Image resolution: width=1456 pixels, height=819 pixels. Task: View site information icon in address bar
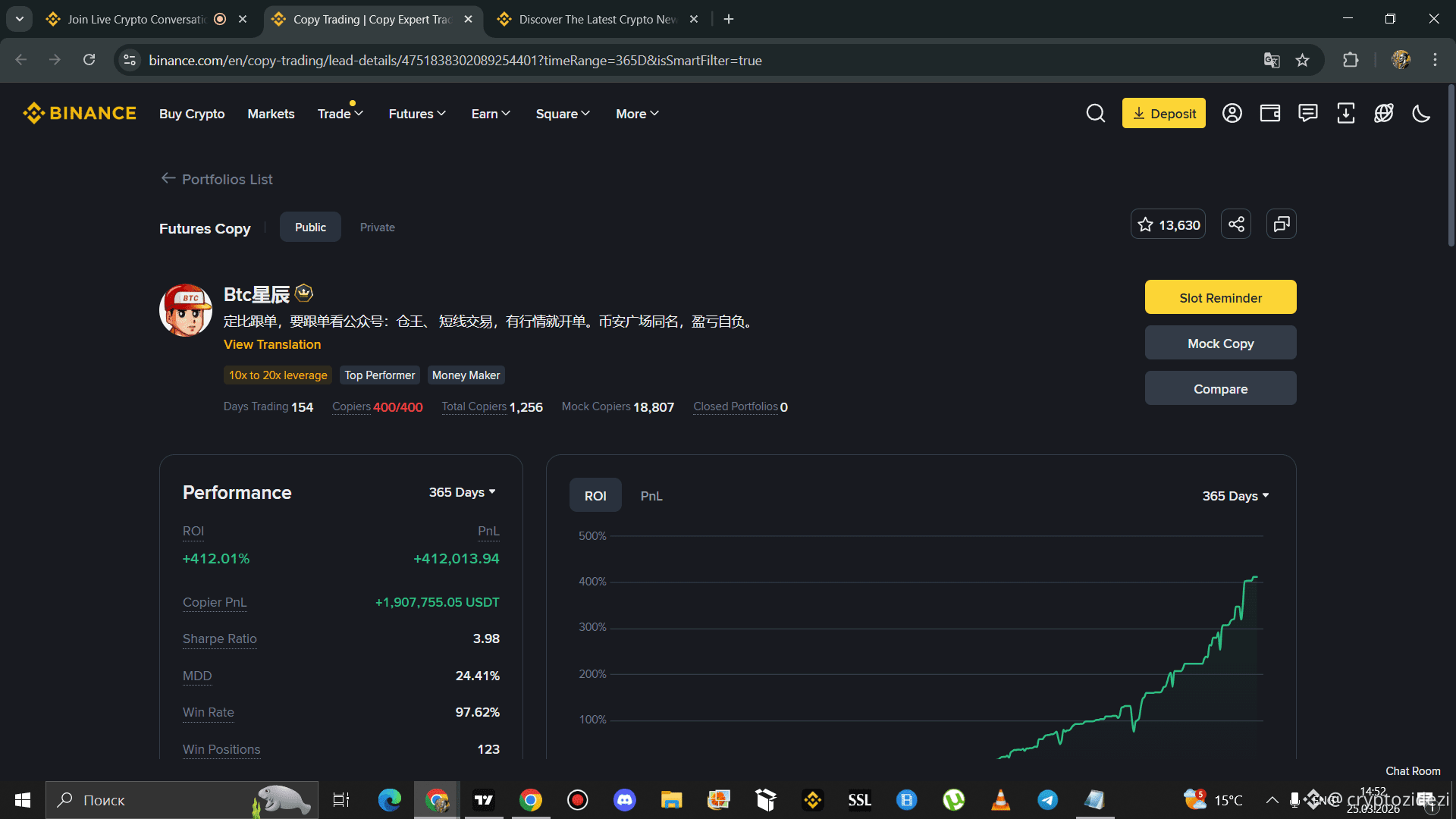point(130,60)
